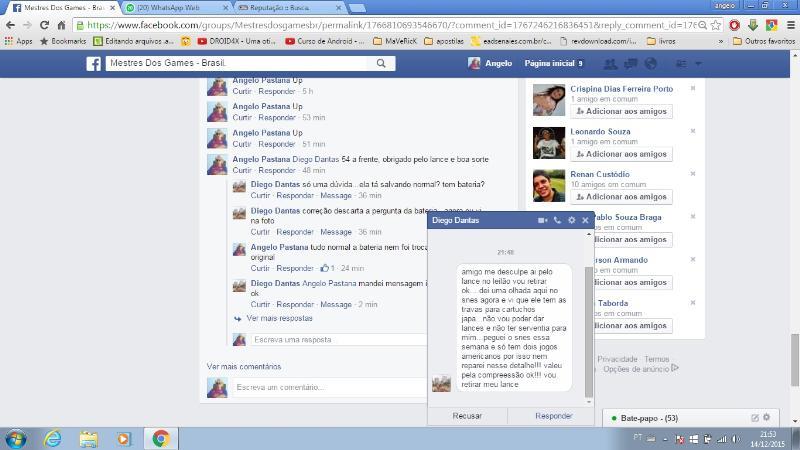The image size is (800, 450).
Task: Open chat options gear in Diego Dantas window
Action: pos(571,220)
